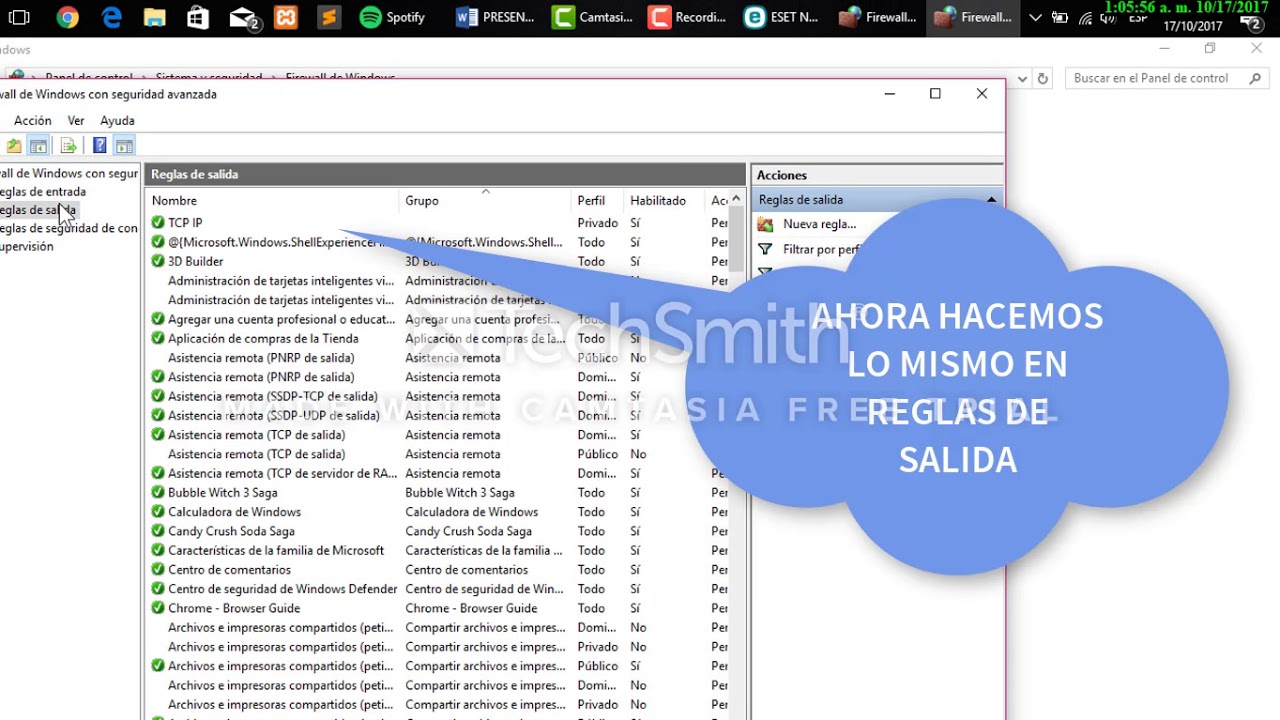Screen dimensions: 1280x720
Task: Launch Google Chrome from the taskbar
Action: click(67, 17)
